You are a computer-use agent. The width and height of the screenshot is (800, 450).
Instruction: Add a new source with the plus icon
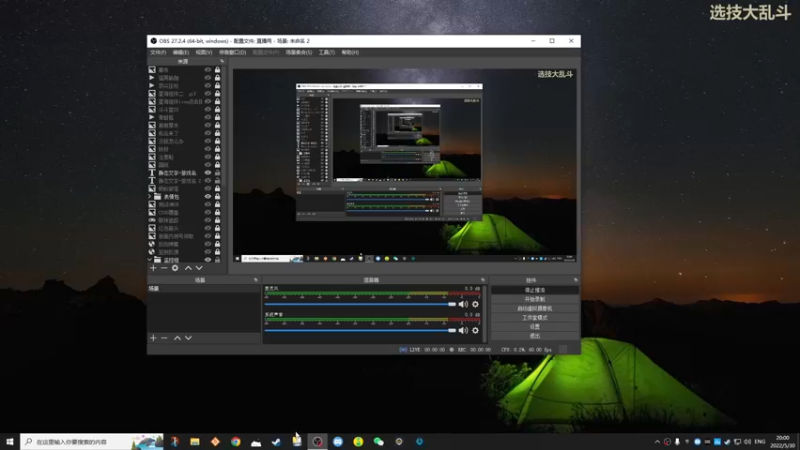[x=153, y=268]
